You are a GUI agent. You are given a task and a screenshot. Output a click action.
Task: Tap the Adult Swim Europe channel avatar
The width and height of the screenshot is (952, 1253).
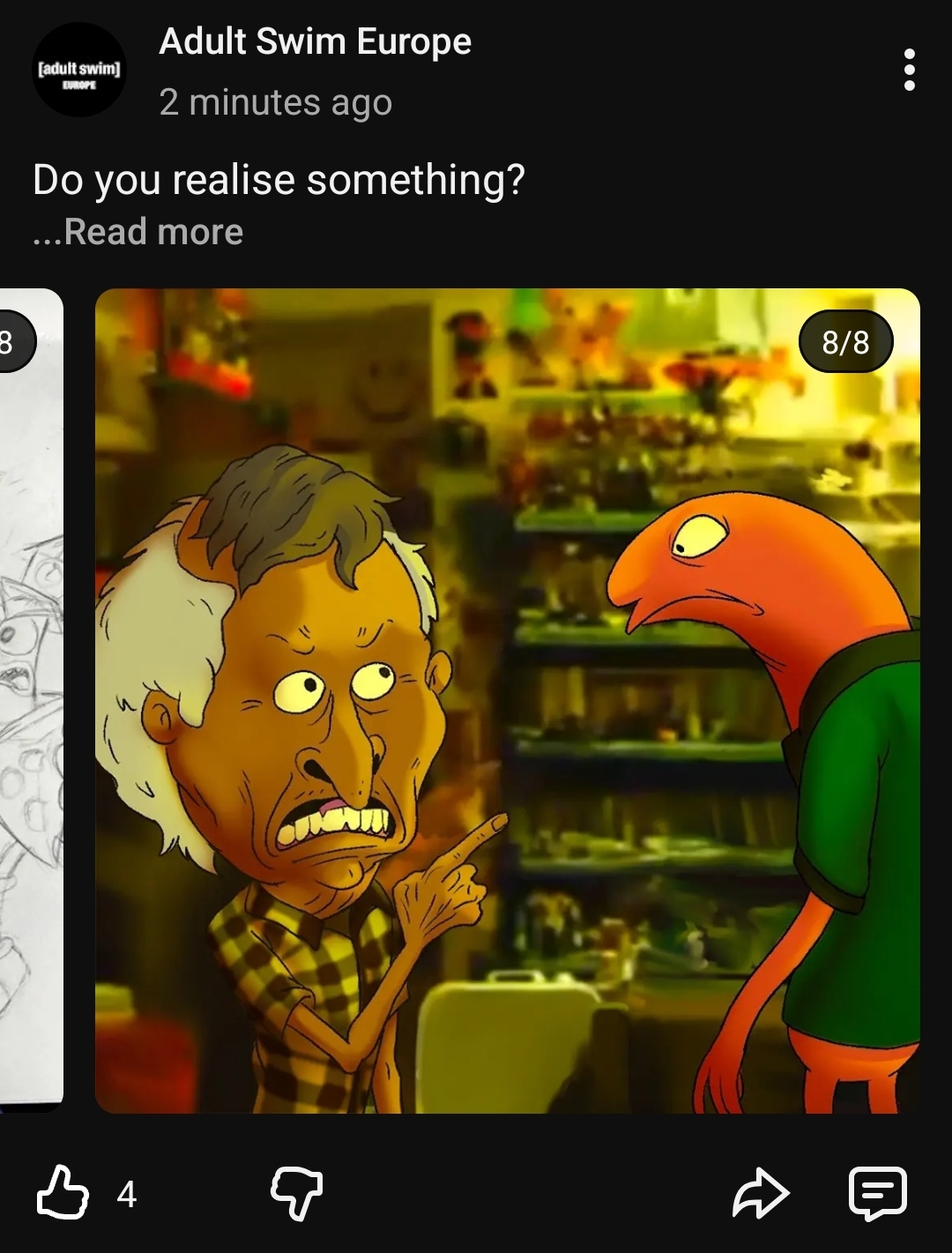[79, 70]
